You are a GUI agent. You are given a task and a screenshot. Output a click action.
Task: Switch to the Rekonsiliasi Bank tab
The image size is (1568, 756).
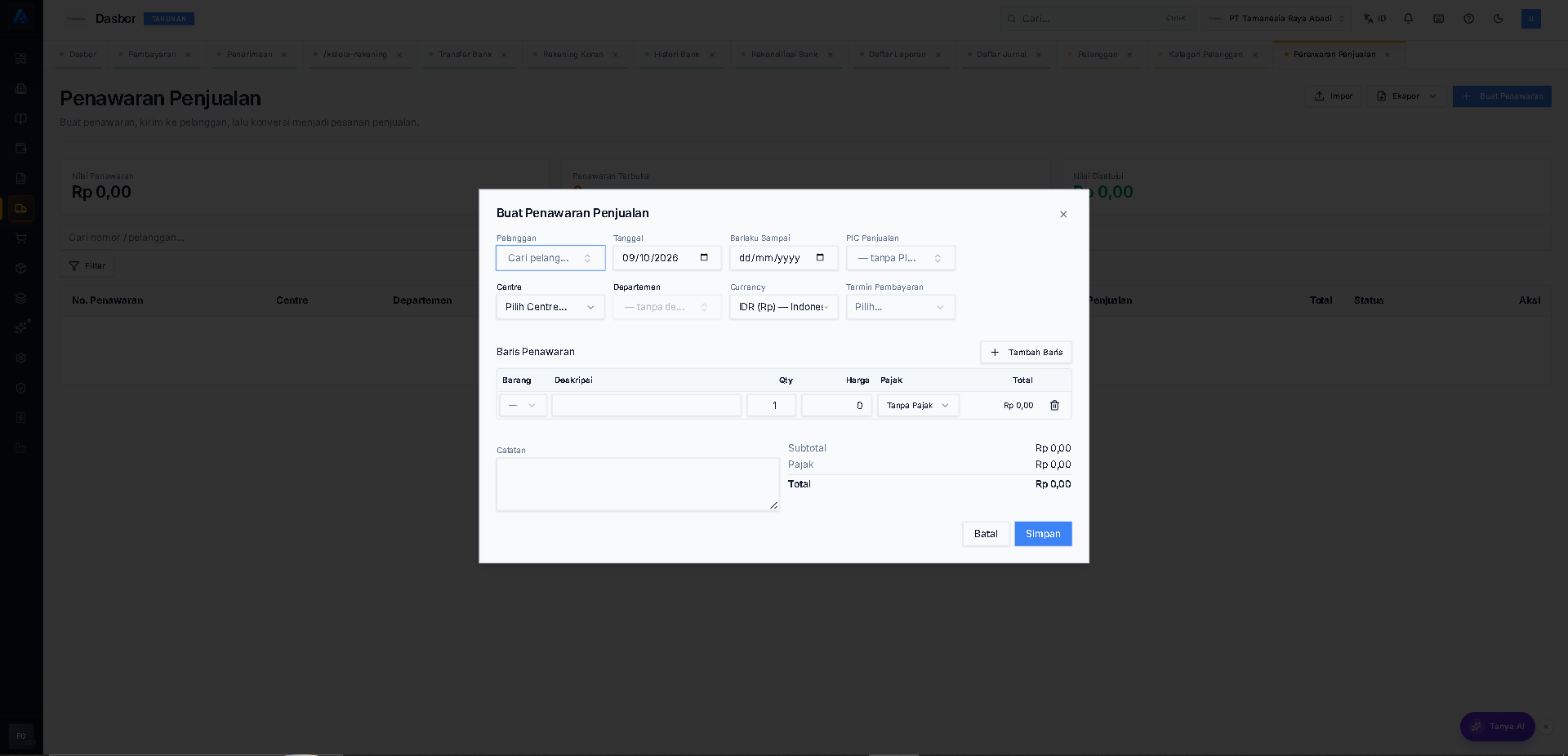tap(784, 55)
